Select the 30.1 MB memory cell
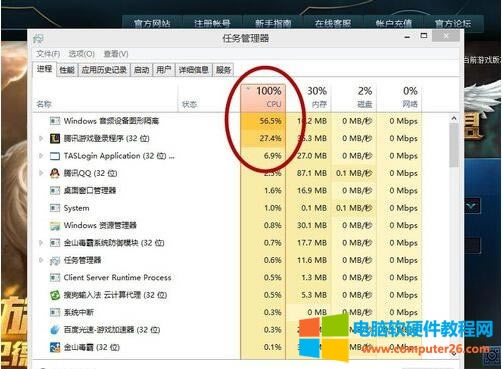 (308, 225)
